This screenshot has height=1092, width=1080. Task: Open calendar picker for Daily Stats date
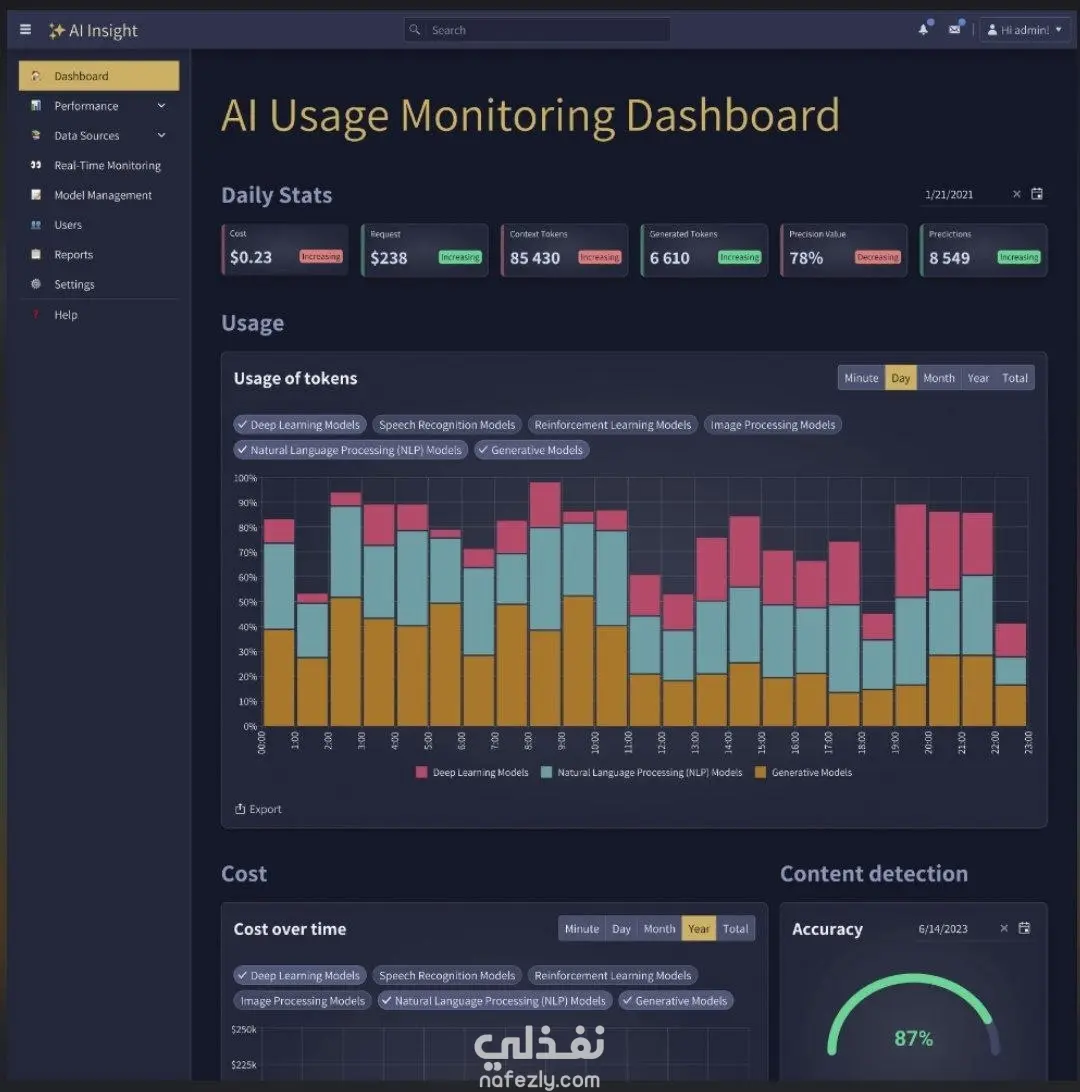(1036, 194)
